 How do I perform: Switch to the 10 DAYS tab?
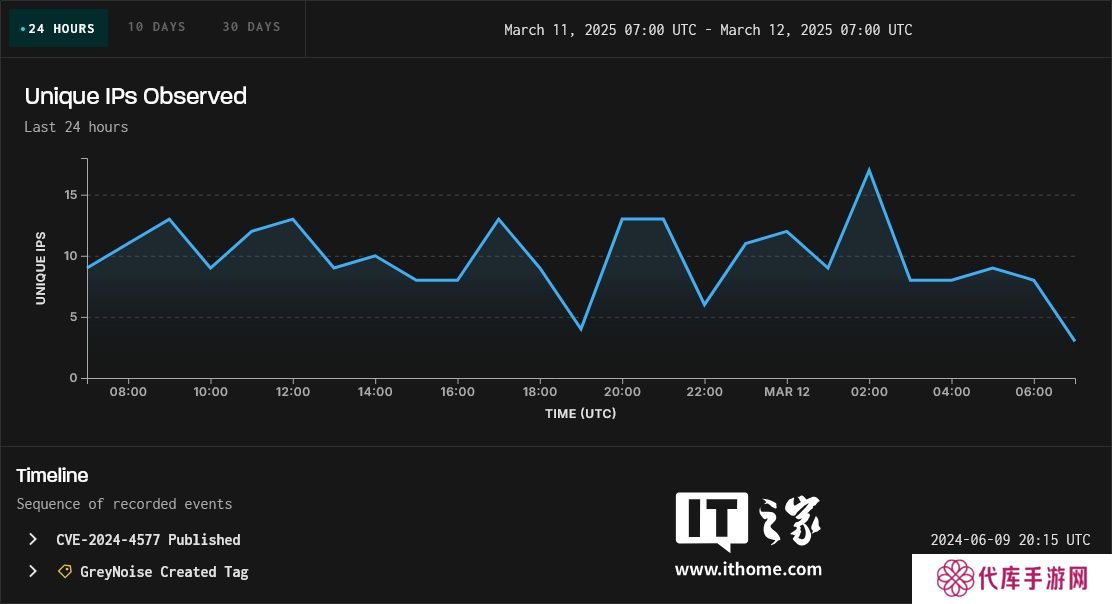pos(157,27)
